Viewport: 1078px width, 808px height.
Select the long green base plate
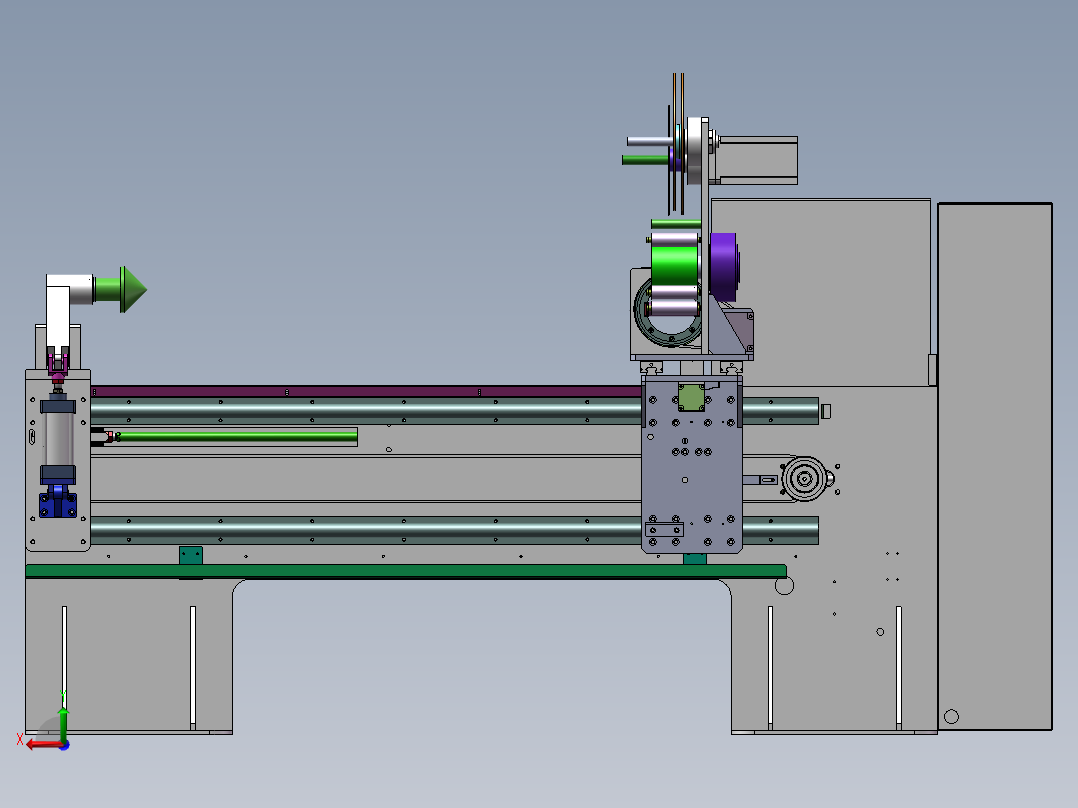point(406,571)
